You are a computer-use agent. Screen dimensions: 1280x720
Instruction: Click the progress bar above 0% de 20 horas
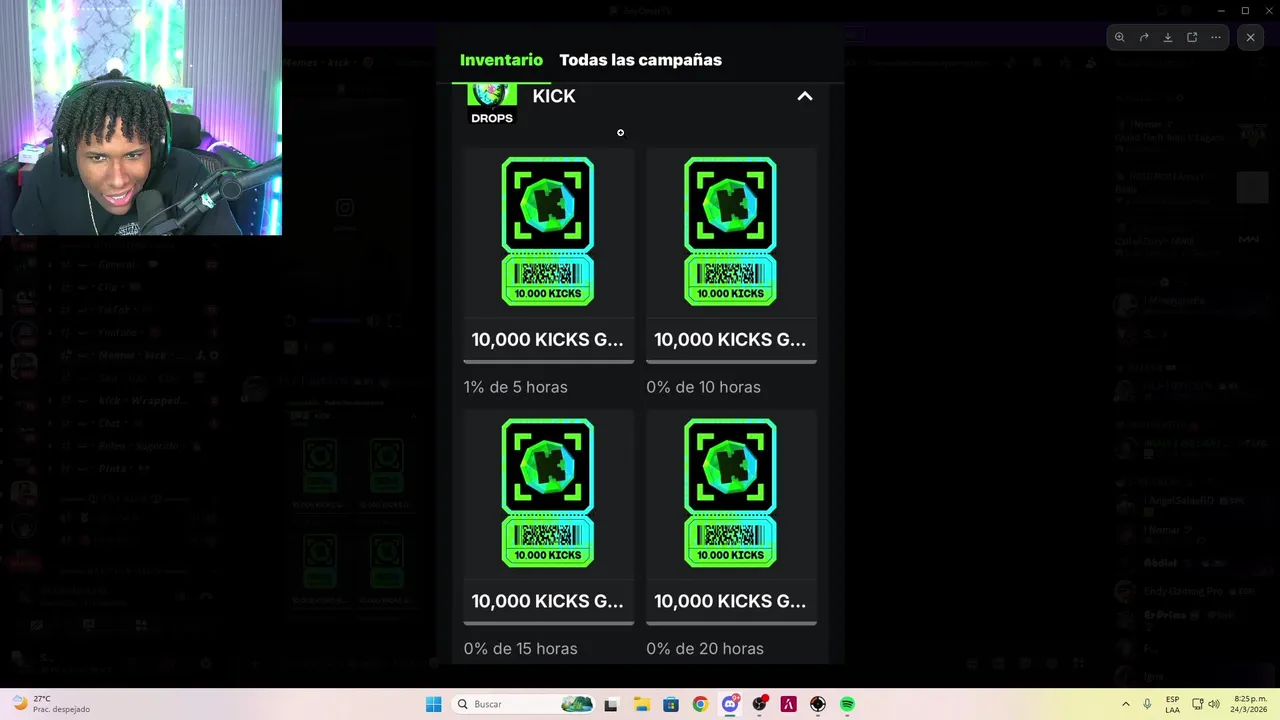pos(731,623)
